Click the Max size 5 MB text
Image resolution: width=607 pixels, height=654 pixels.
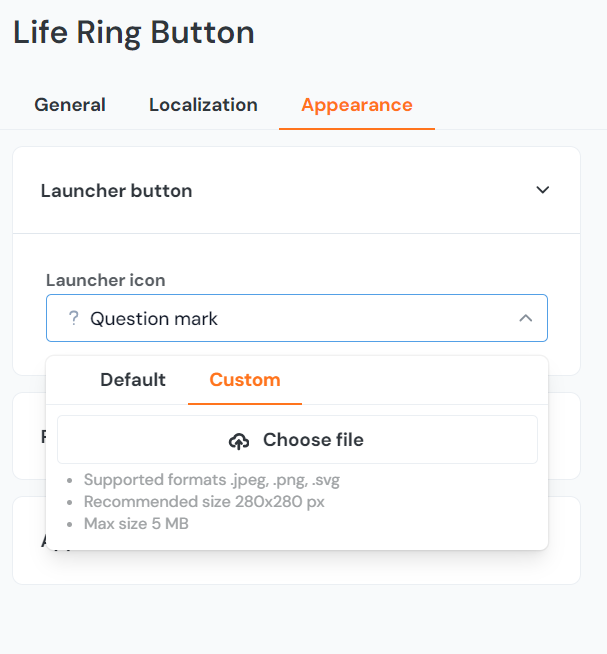pyautogui.click(x=136, y=523)
